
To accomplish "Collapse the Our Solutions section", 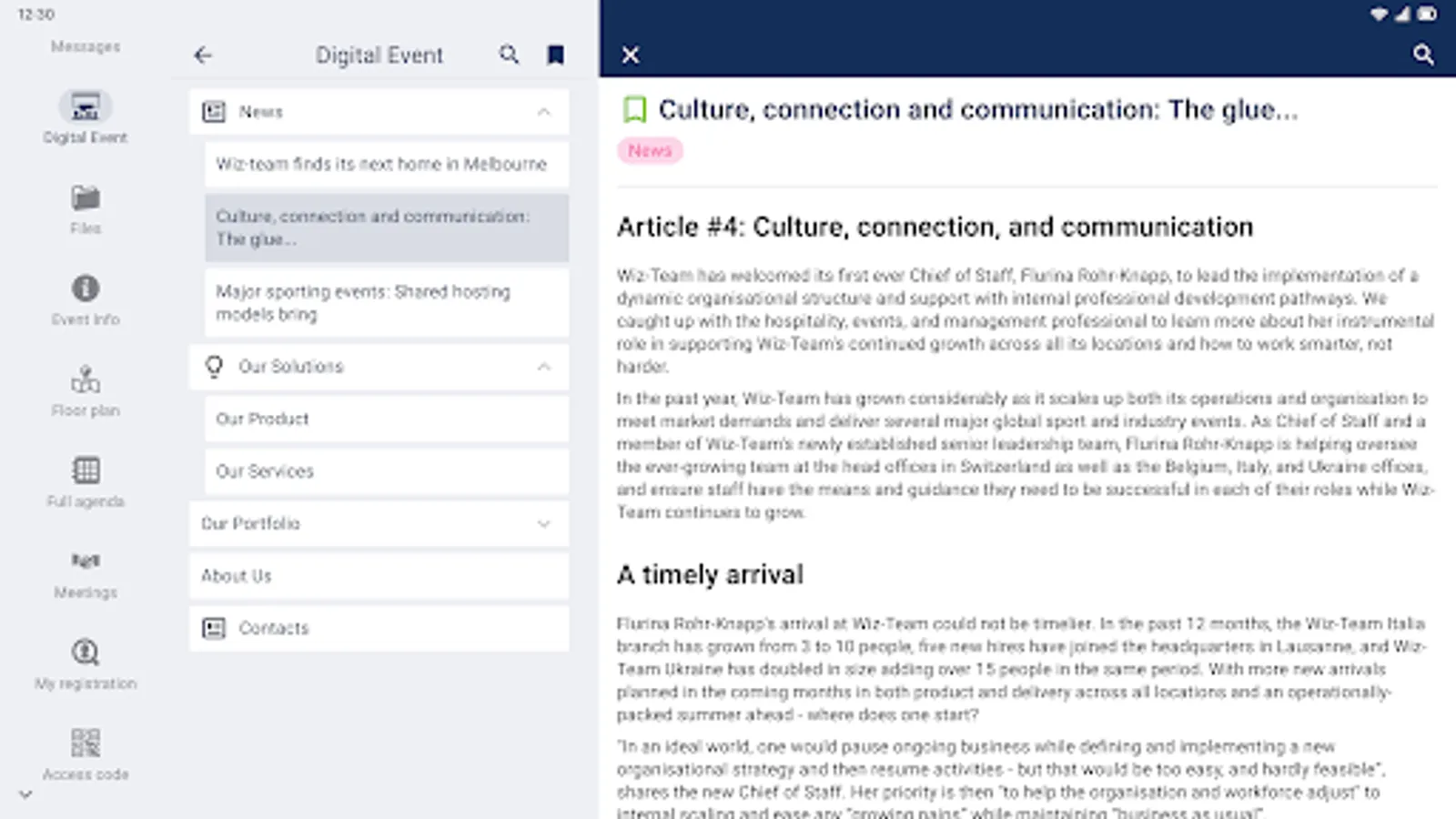I will [x=544, y=367].
